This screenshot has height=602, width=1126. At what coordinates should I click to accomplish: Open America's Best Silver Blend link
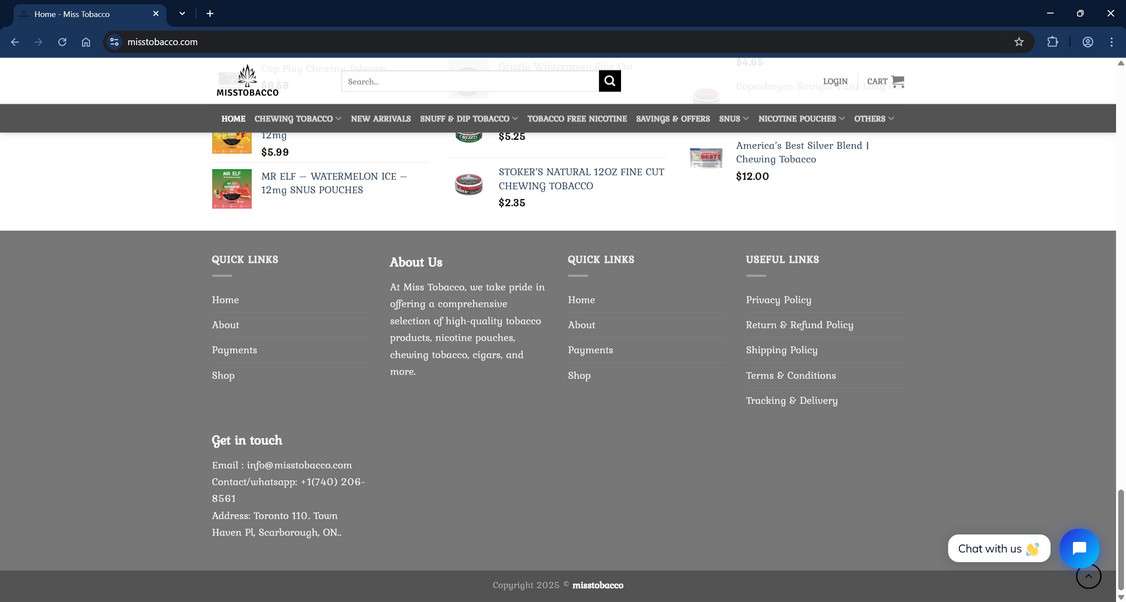coord(802,152)
